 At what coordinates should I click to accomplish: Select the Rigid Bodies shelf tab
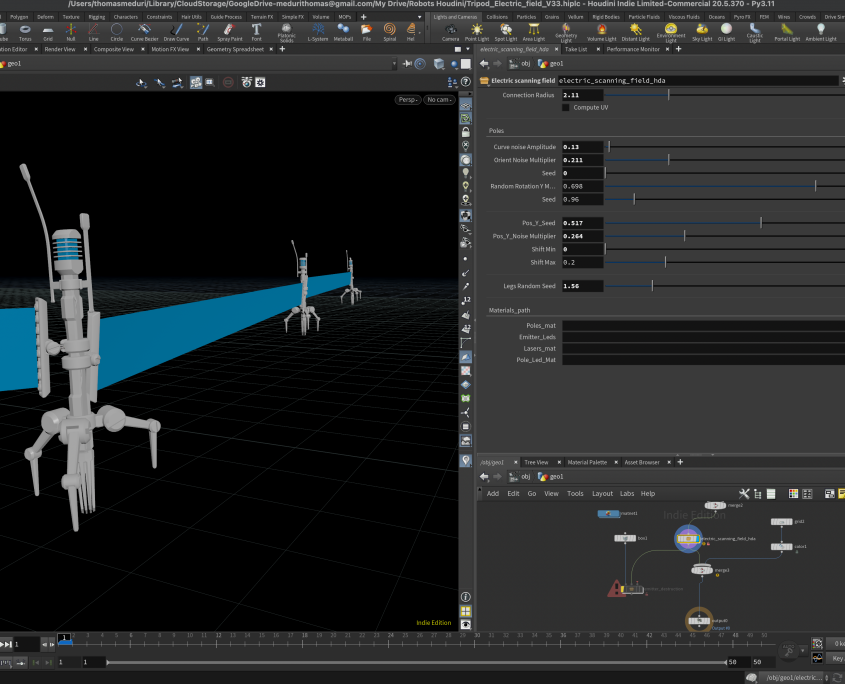606,17
